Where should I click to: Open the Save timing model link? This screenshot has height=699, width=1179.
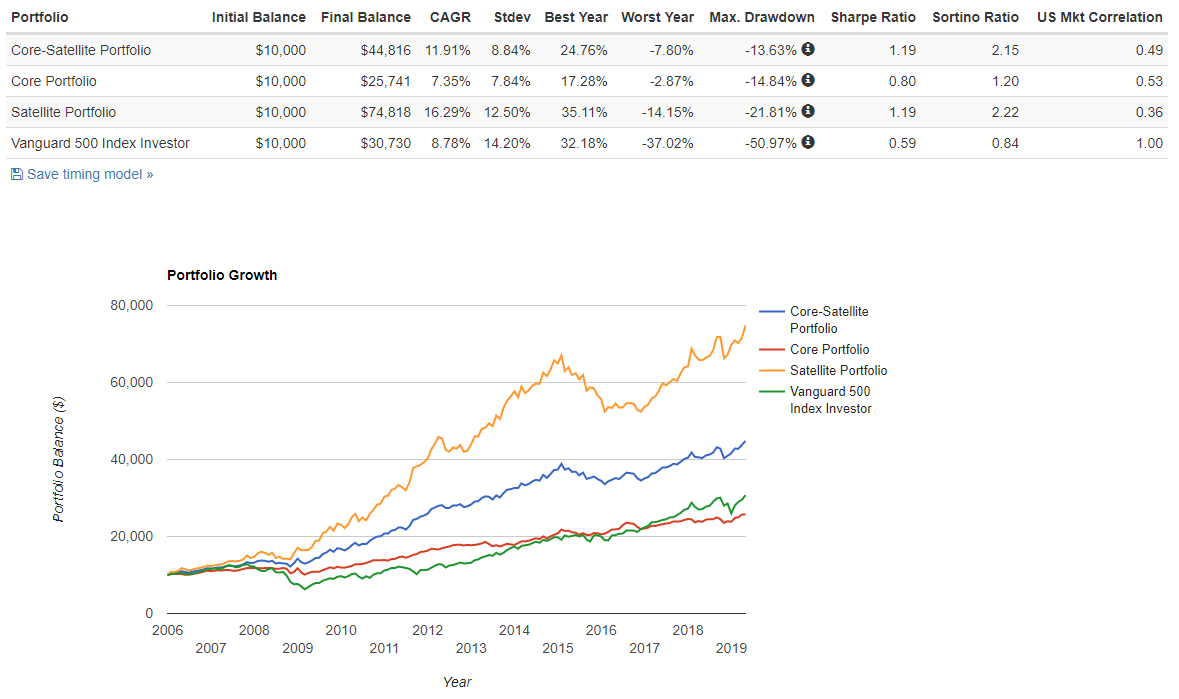(86, 173)
